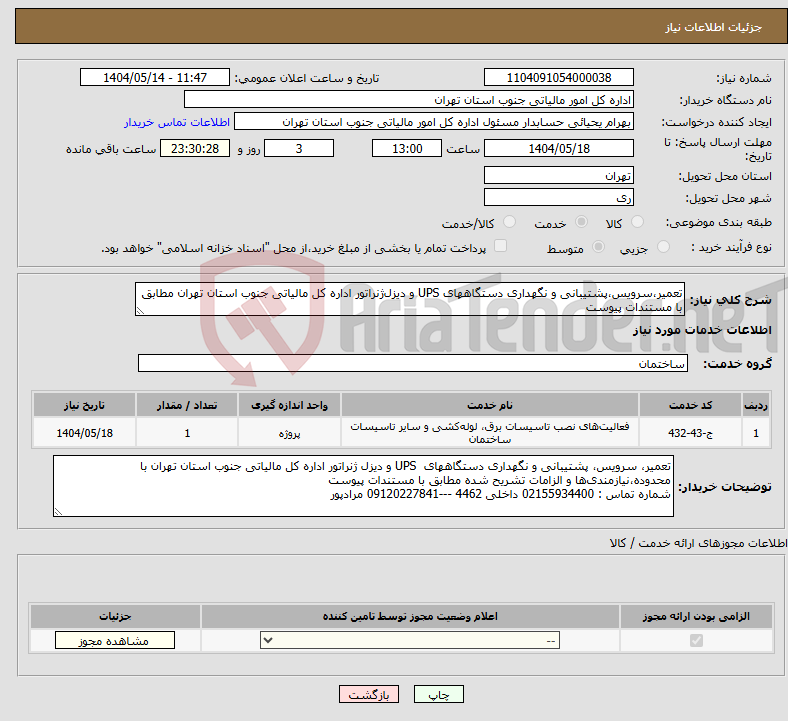Click the unit cell پروژه
Viewport: 788px width, 721px height.
tap(289, 433)
